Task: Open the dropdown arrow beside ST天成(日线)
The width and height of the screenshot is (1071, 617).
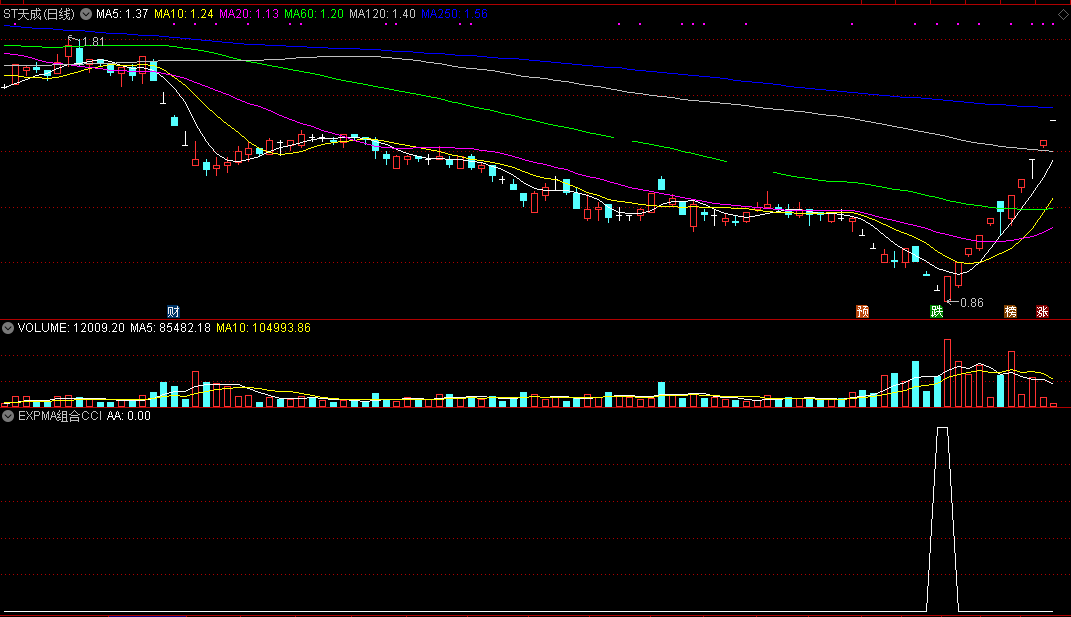Action: tap(86, 14)
